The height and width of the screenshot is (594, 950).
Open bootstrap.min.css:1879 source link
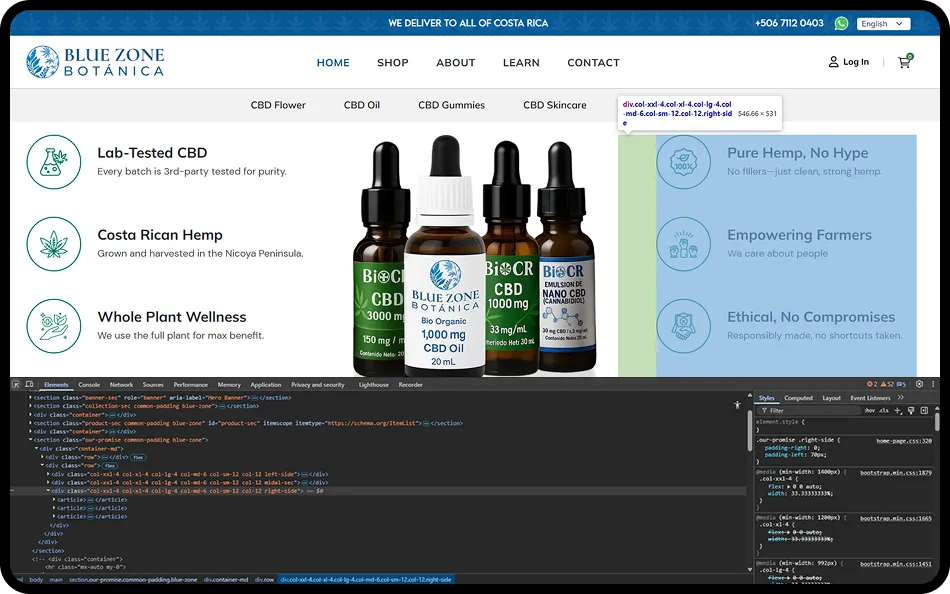click(896, 472)
